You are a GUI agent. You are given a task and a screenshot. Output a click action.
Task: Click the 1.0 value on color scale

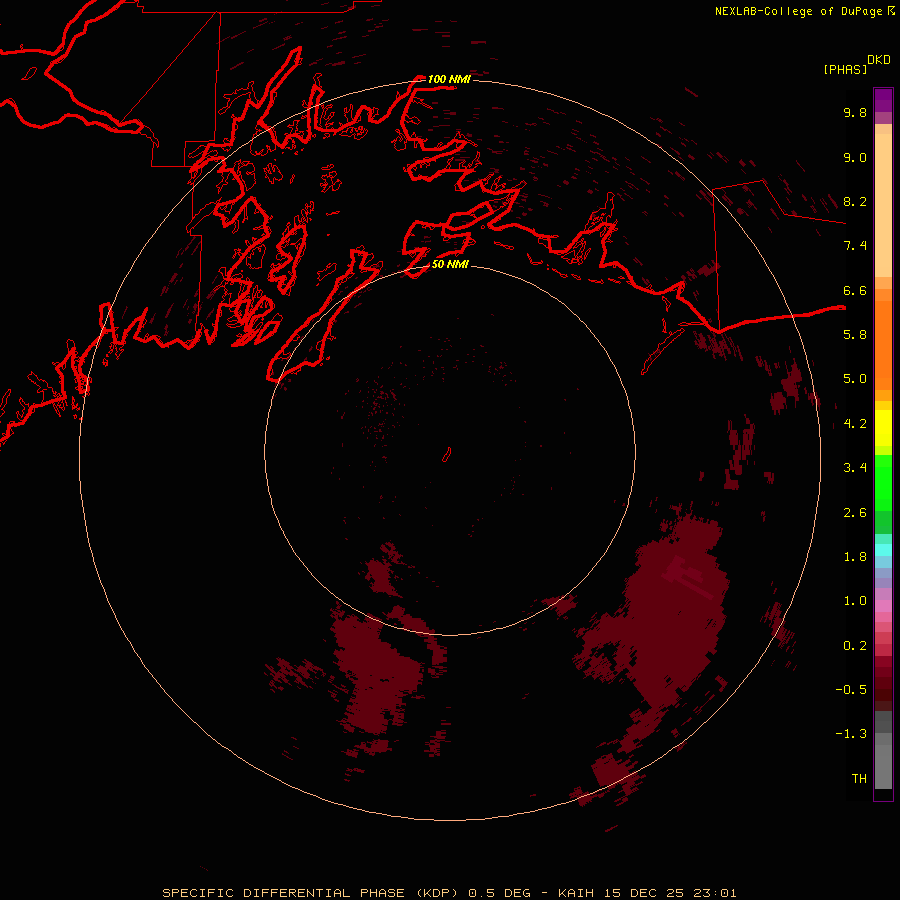tap(855, 601)
